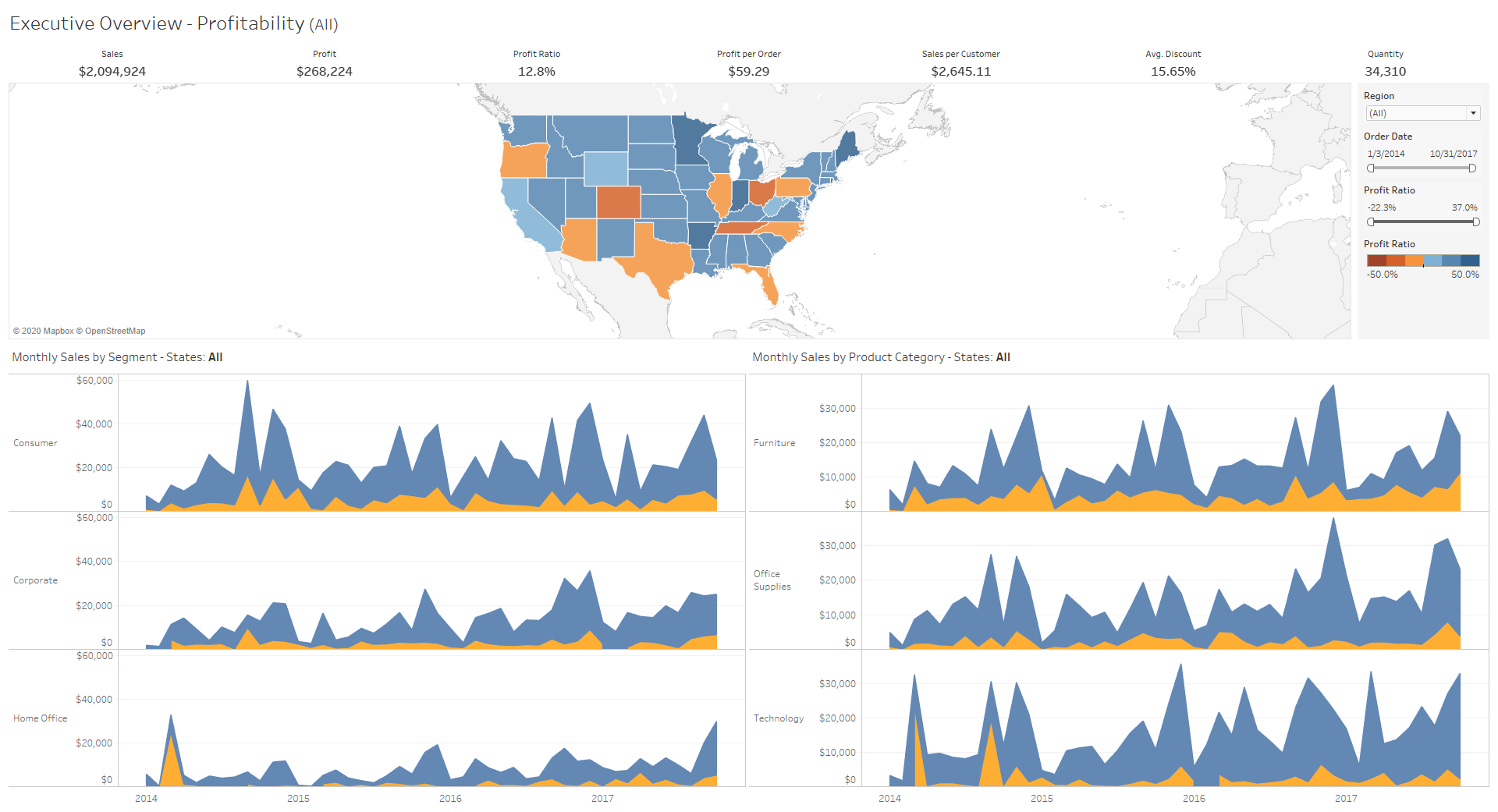1498x812 pixels.
Task: Click the Profit per Order value $59.29
Action: pyautogui.click(x=749, y=71)
